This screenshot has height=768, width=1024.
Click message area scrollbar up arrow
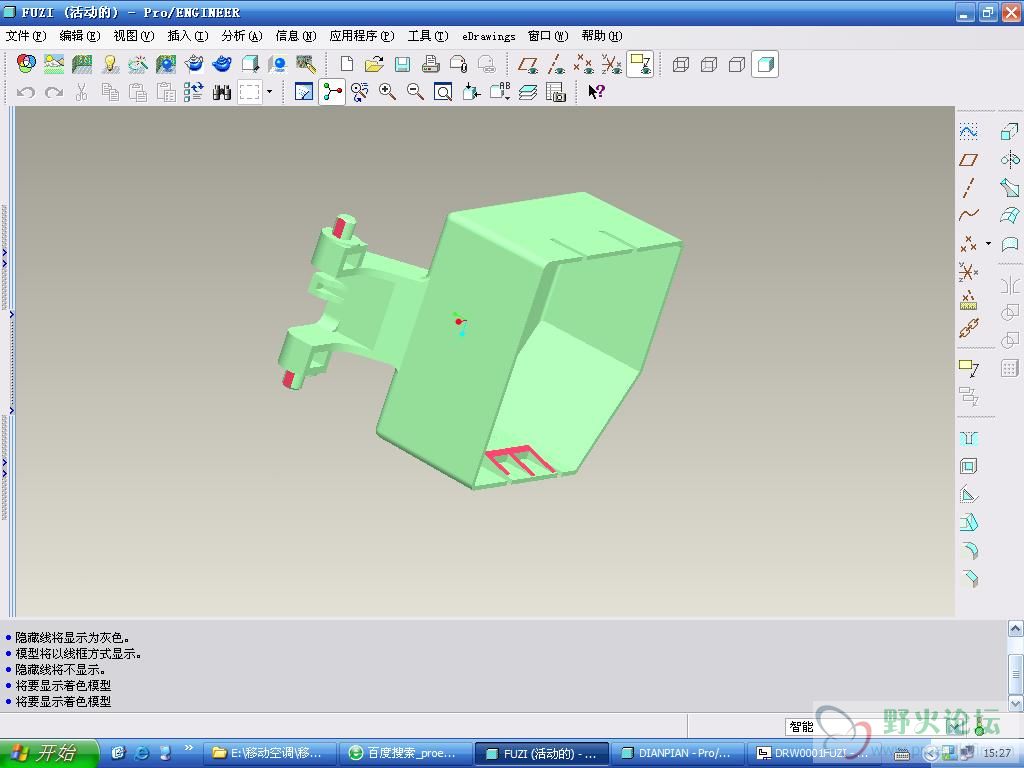[1016, 629]
